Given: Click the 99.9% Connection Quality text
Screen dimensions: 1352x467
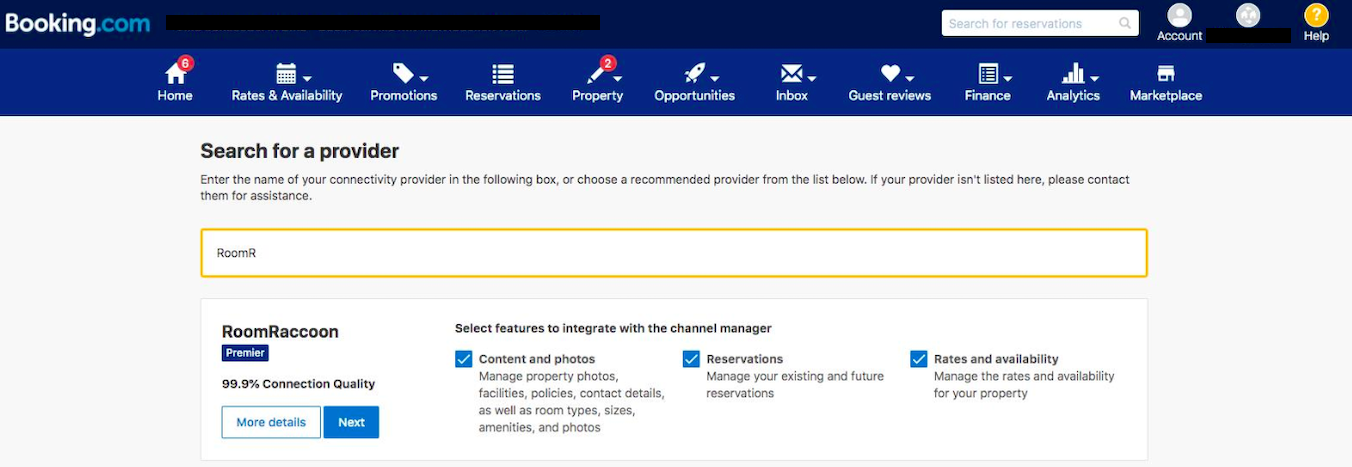Looking at the screenshot, I should pyautogui.click(x=299, y=384).
